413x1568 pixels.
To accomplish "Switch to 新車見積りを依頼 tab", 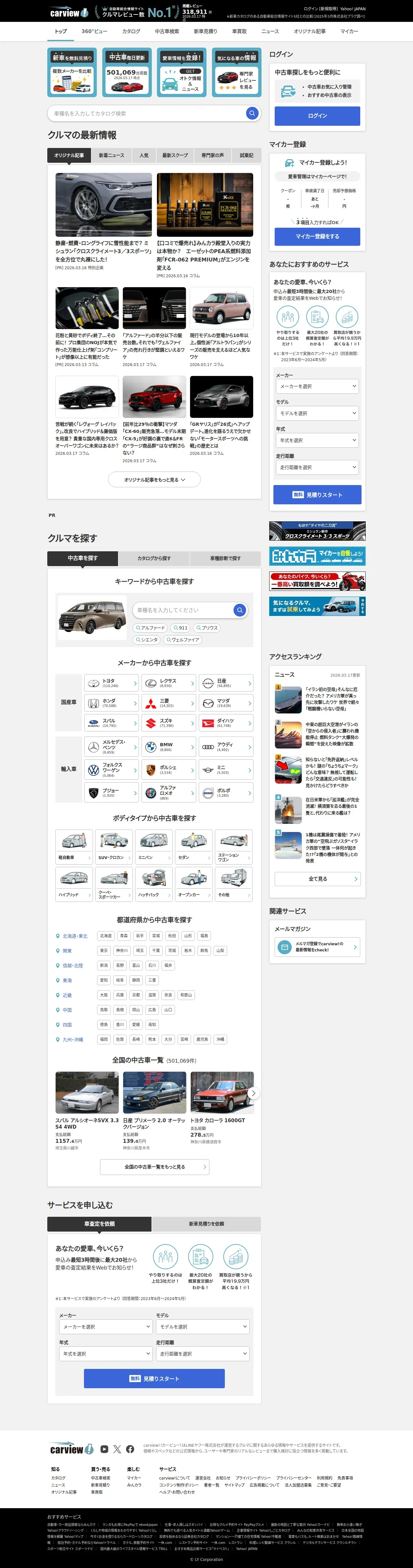I will point(206,1224).
